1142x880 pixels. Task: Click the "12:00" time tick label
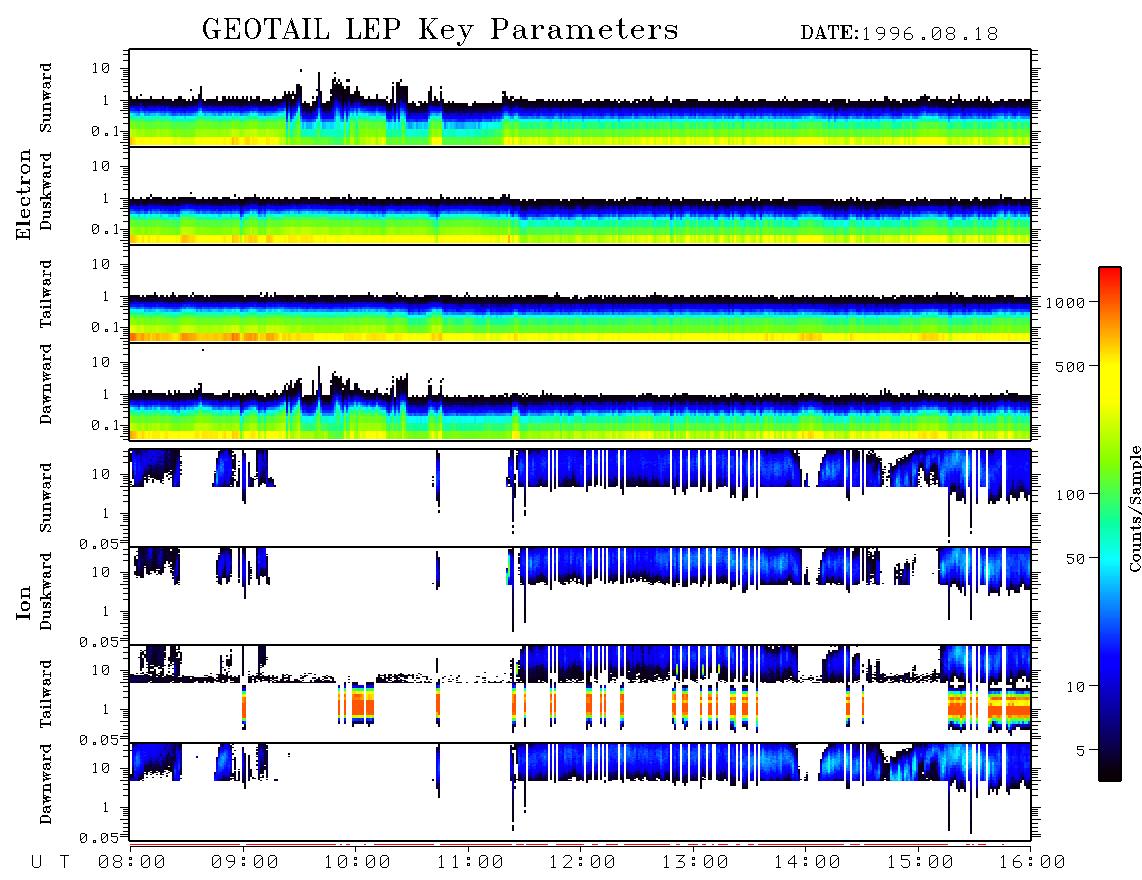tap(582, 863)
